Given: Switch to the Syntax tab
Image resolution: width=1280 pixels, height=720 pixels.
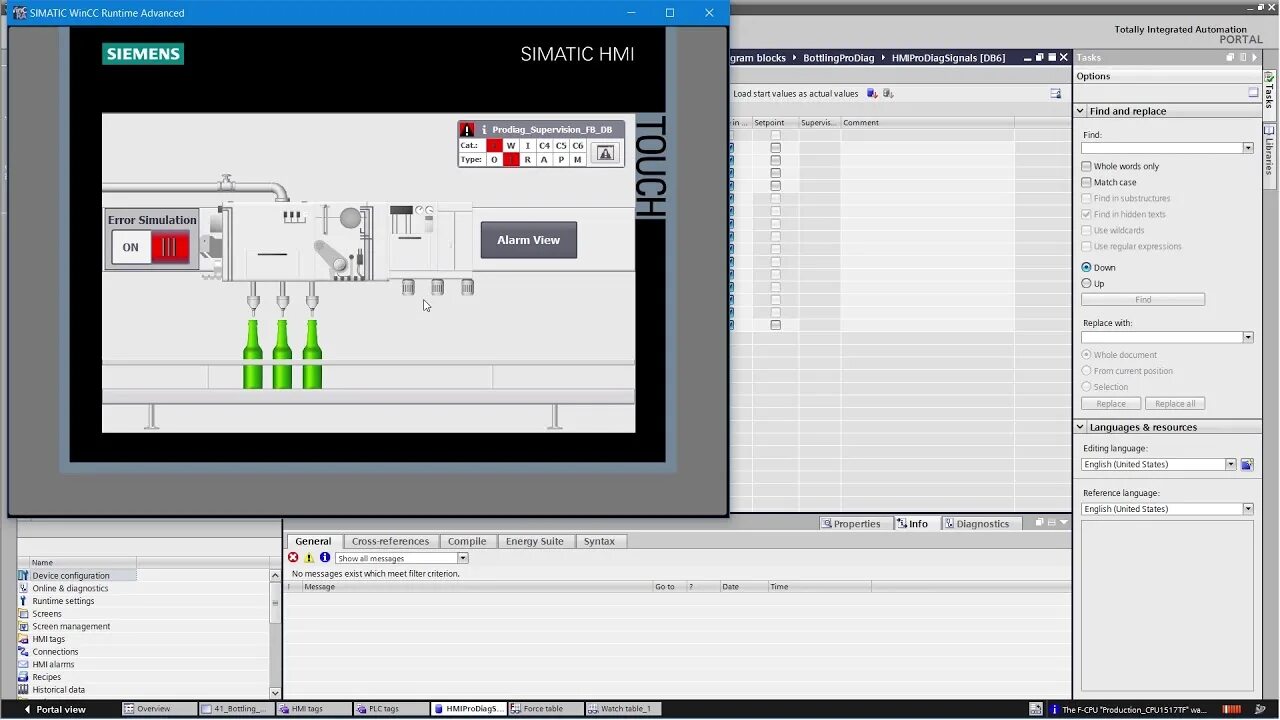Looking at the screenshot, I should (x=599, y=541).
